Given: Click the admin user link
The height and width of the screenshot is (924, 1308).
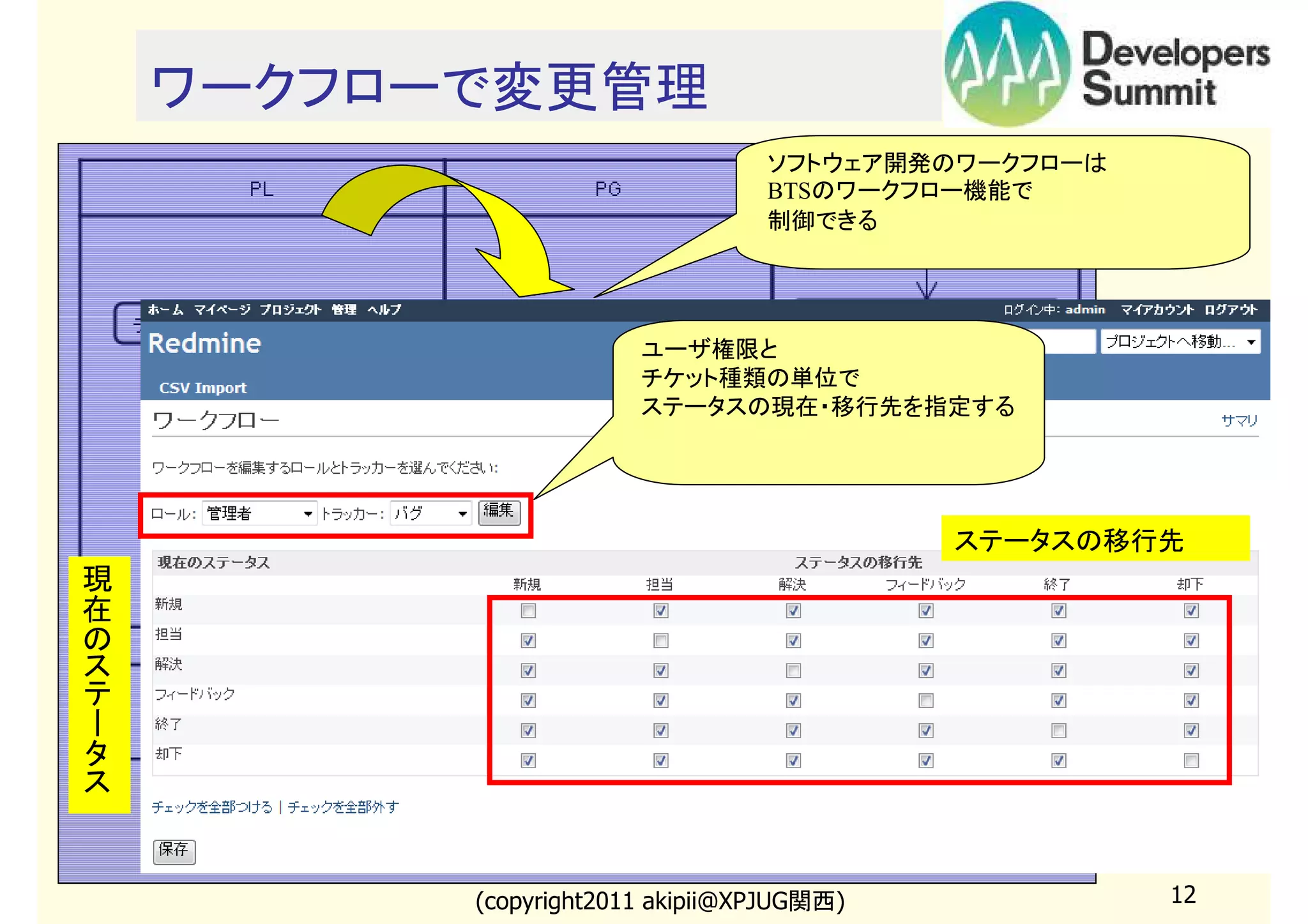Looking at the screenshot, I should [x=1084, y=310].
